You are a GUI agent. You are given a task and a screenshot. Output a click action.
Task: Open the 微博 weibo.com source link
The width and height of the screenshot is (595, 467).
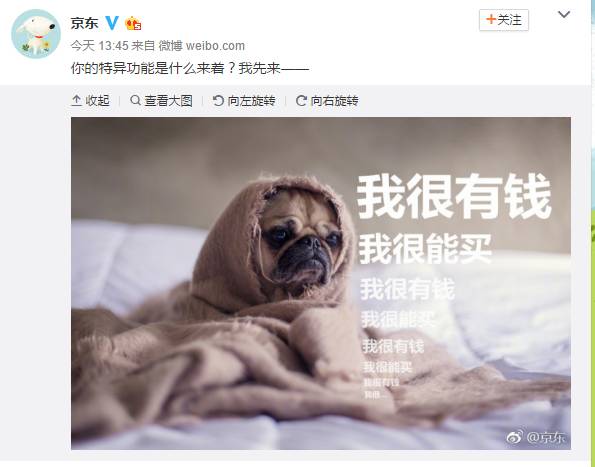coord(201,46)
